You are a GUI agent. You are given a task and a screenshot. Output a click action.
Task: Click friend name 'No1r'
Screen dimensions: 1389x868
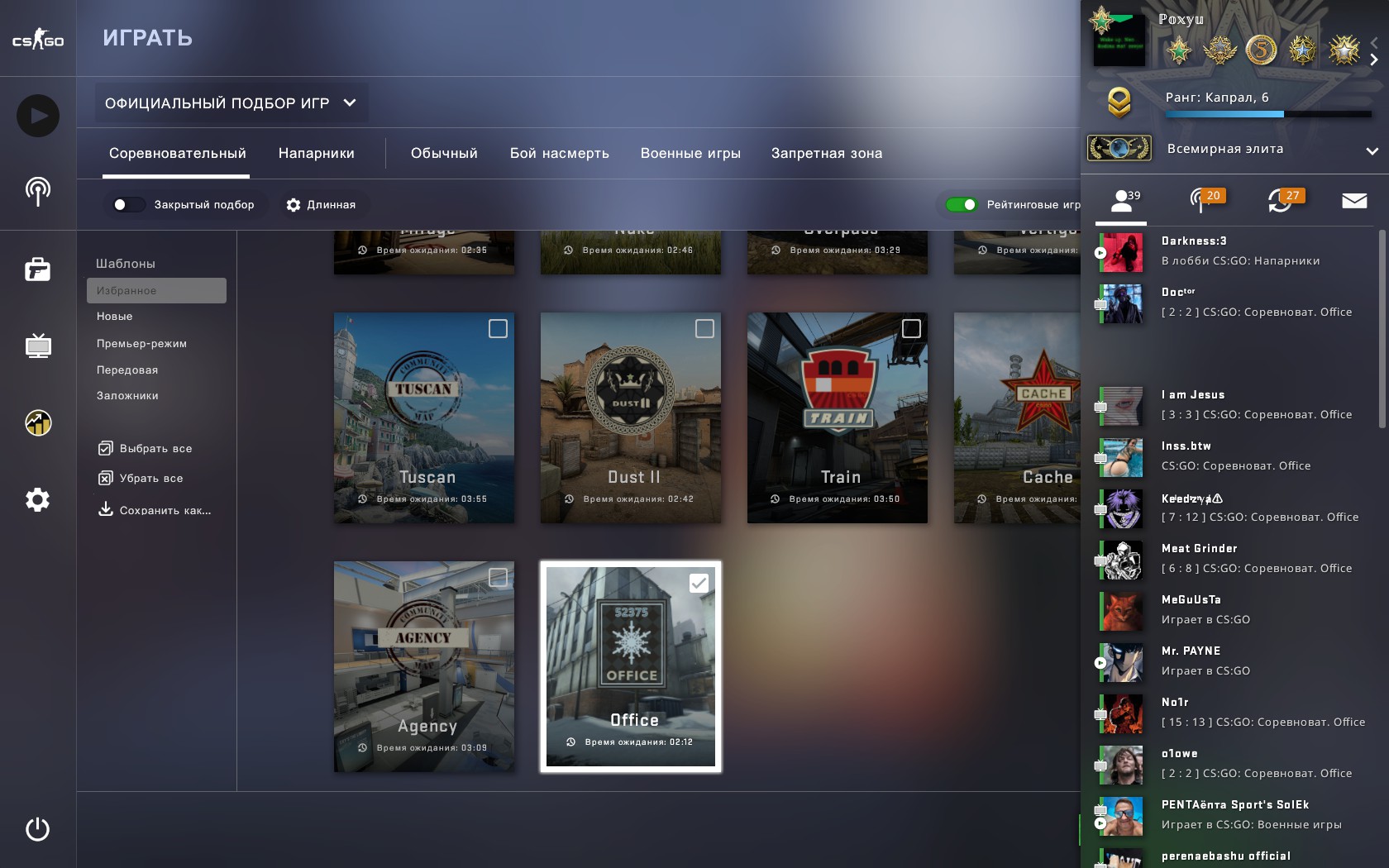click(1175, 703)
